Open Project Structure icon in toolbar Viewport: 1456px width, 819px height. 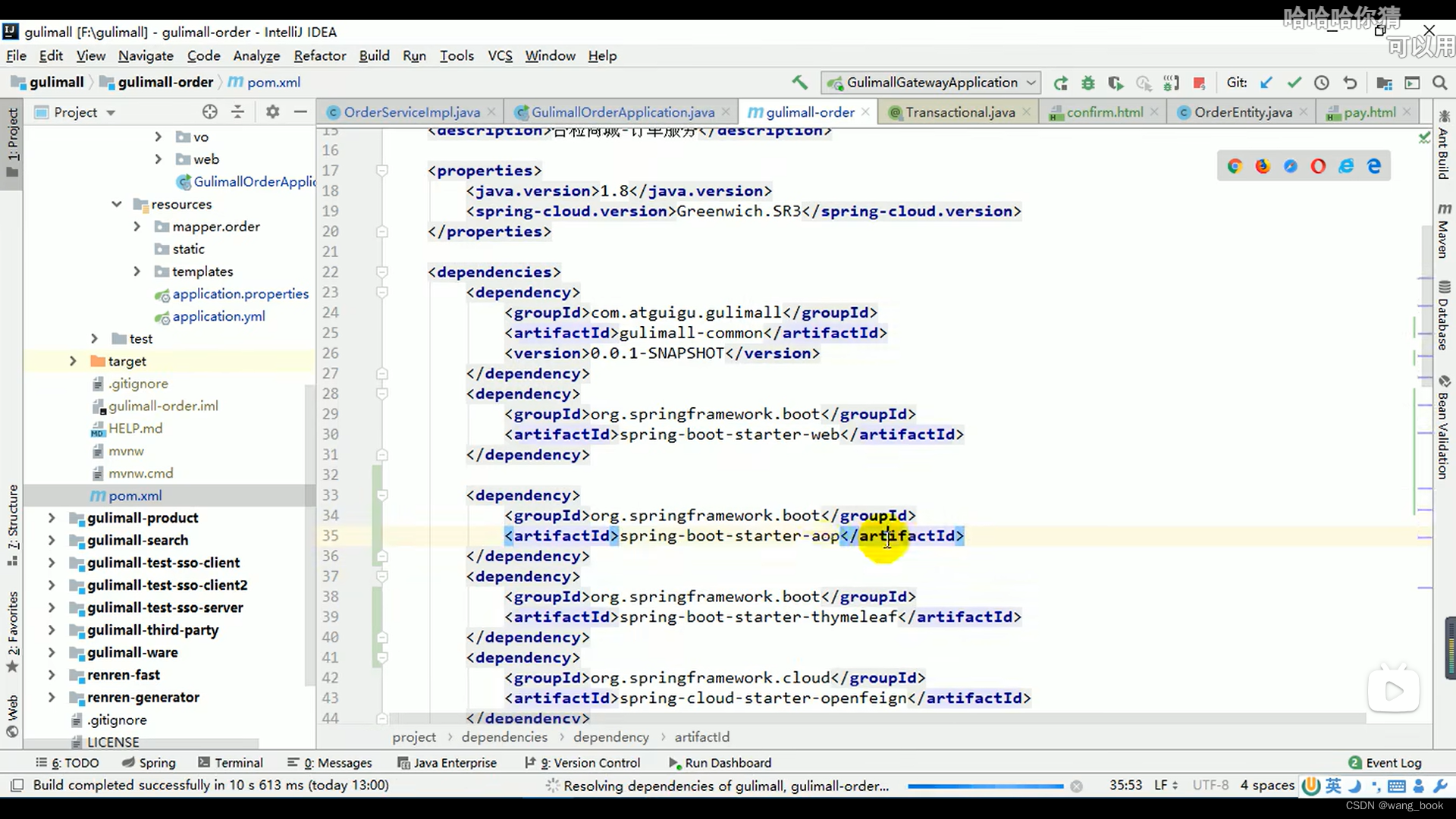1384,83
